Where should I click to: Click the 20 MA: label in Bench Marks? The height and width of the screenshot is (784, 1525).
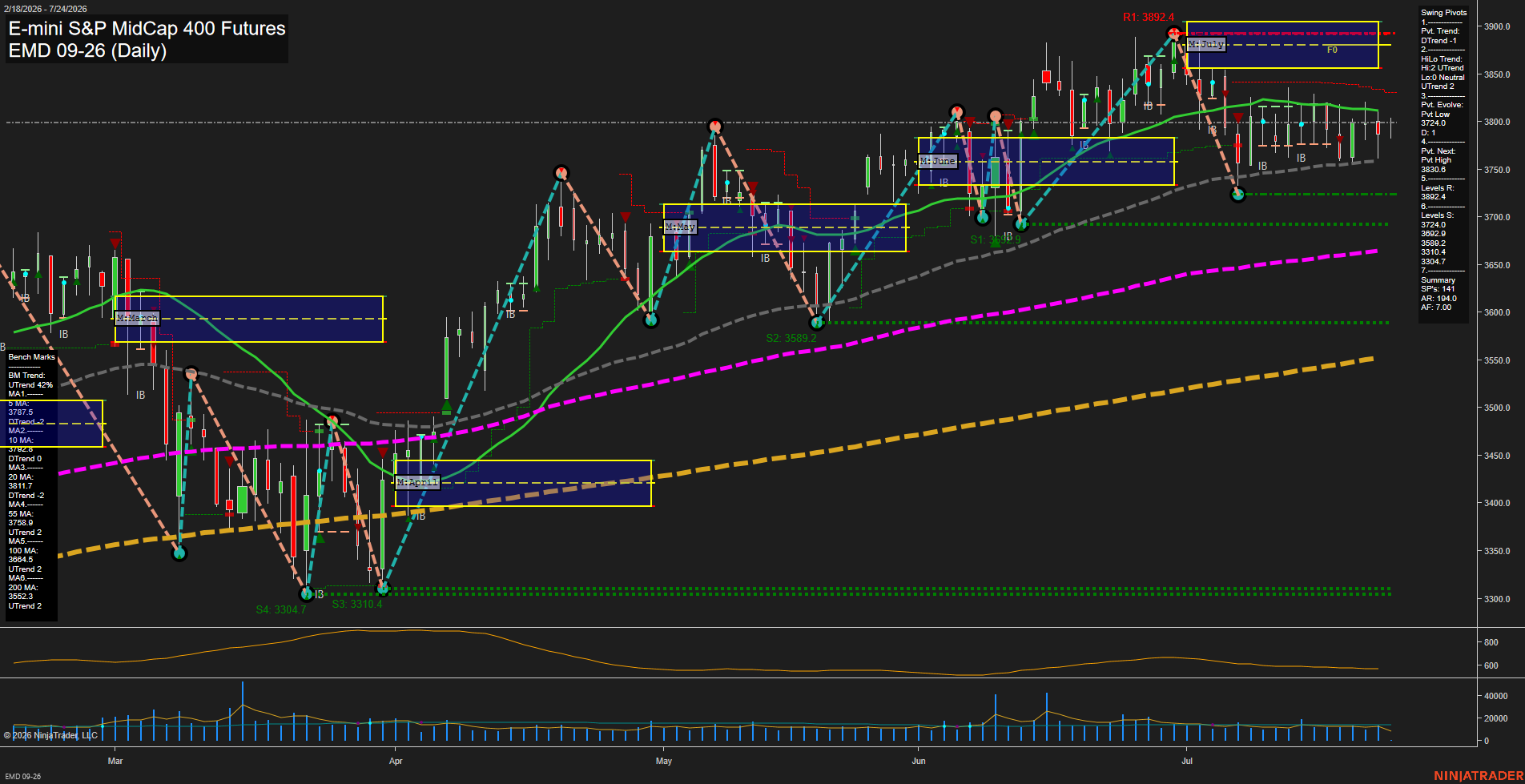pyautogui.click(x=21, y=477)
